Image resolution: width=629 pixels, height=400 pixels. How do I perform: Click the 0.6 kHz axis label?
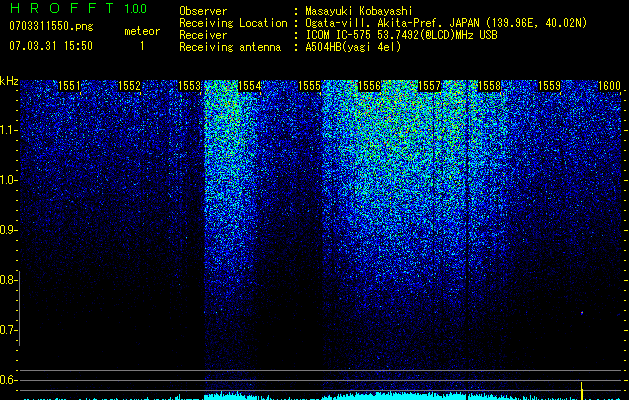click(8, 380)
